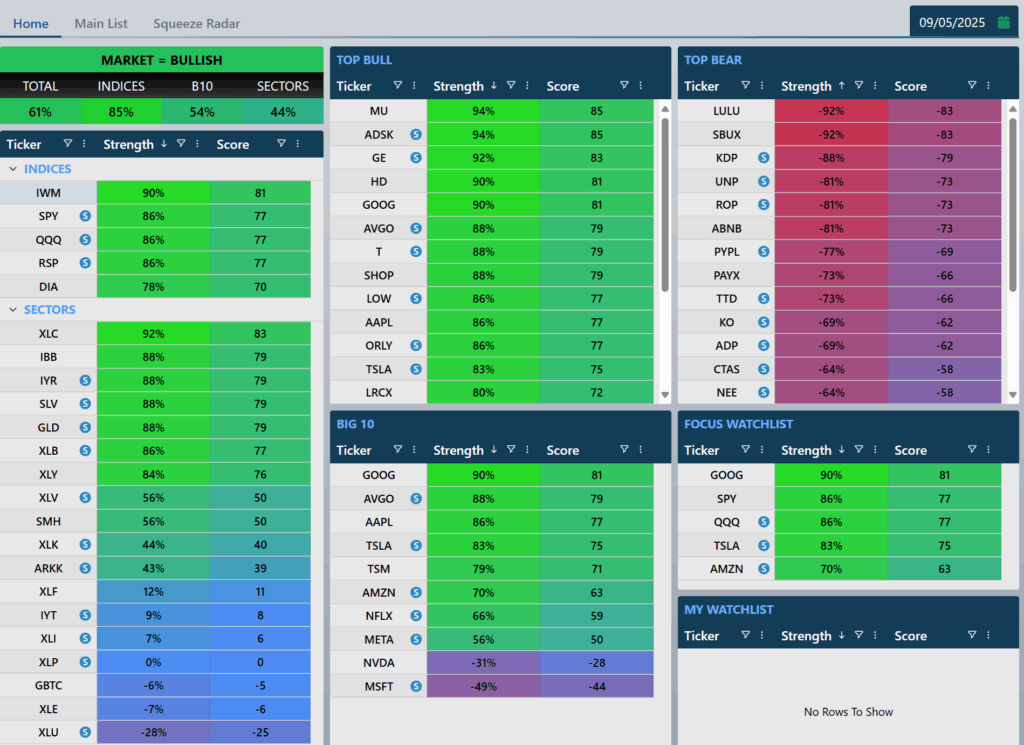Click the S badge next to IYR sector
Image resolution: width=1024 pixels, height=745 pixels.
85,381
